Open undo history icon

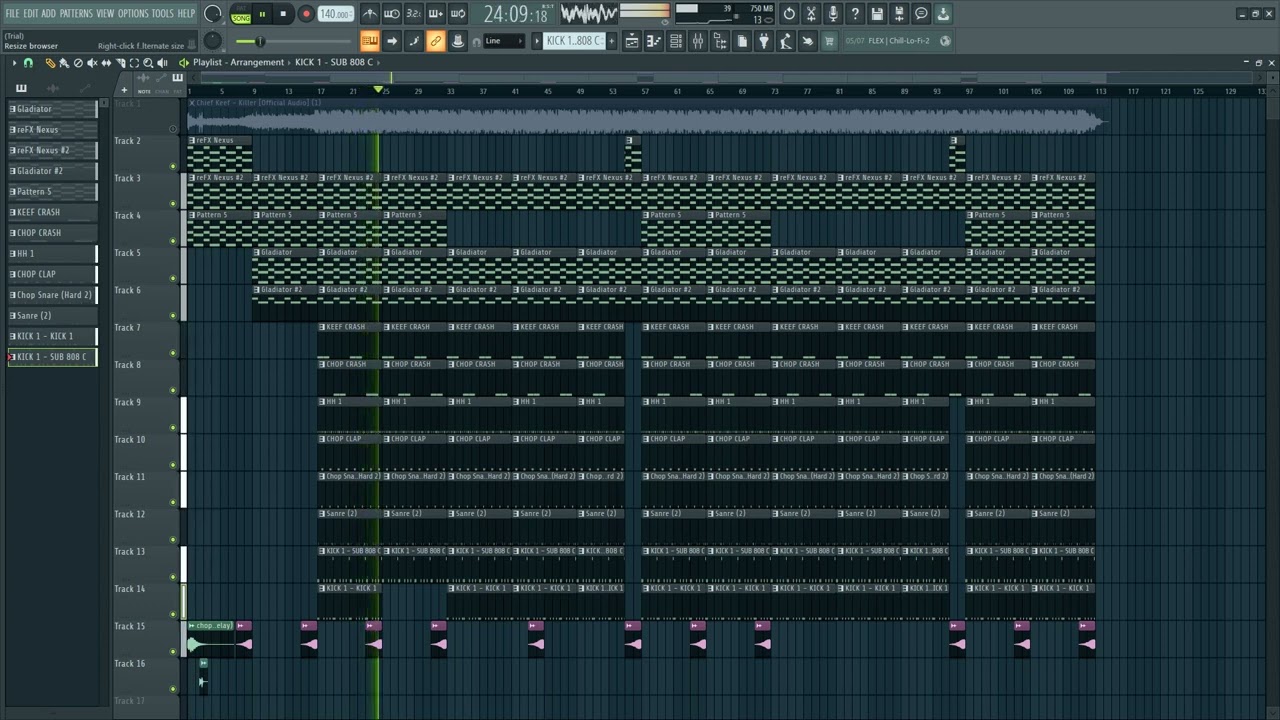[789, 14]
